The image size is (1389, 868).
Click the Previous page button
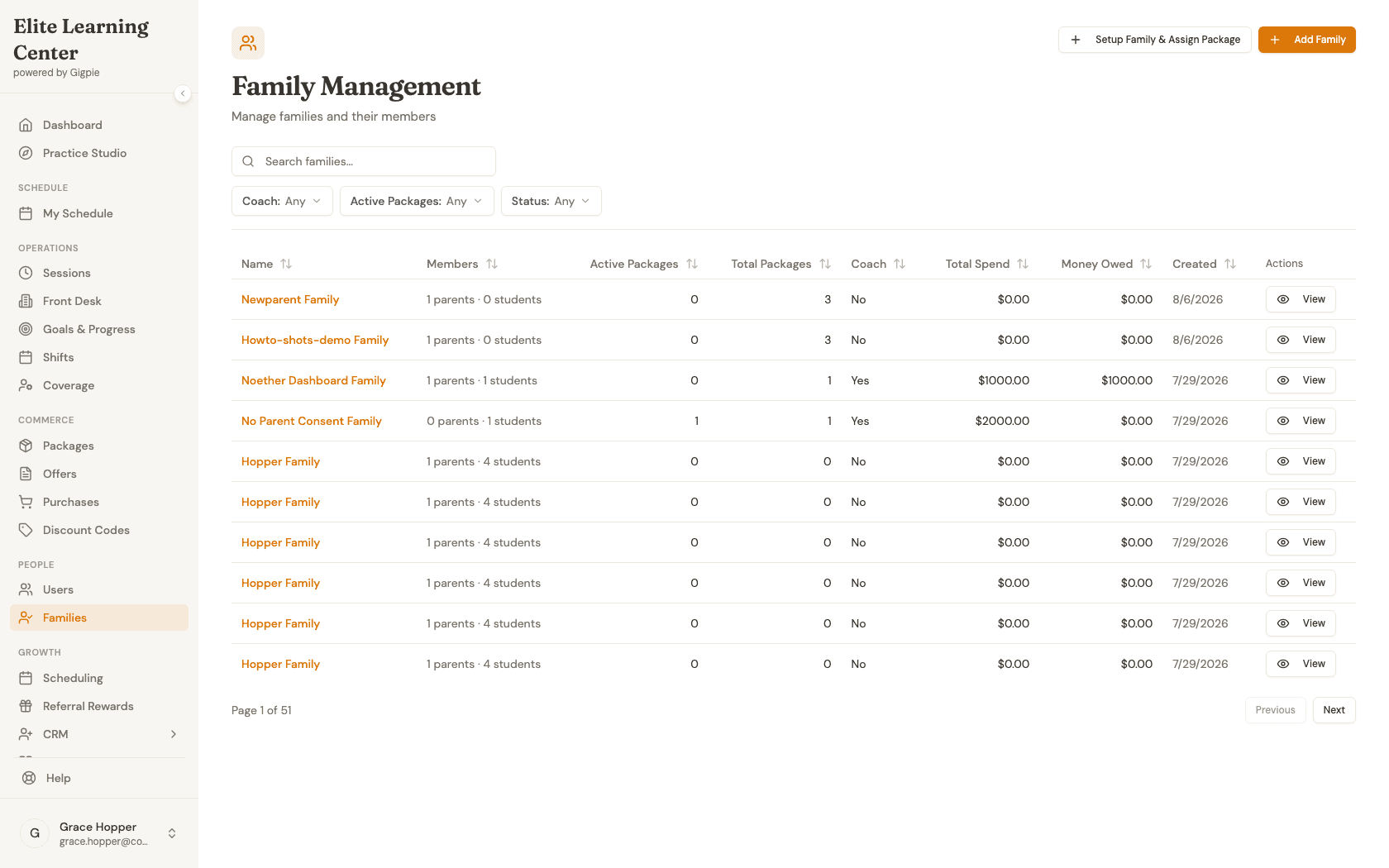click(1276, 710)
